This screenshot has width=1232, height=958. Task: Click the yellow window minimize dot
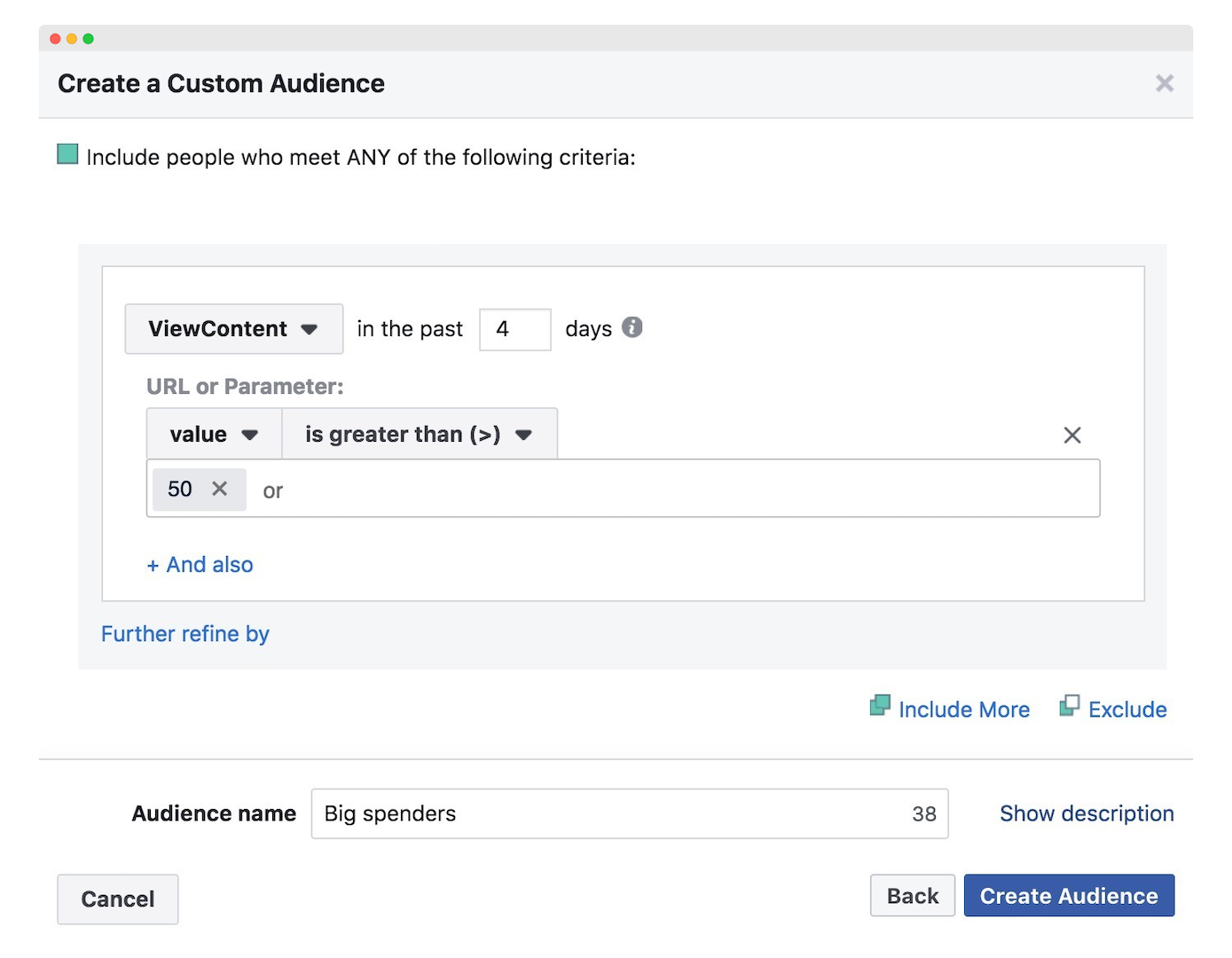click(x=71, y=38)
